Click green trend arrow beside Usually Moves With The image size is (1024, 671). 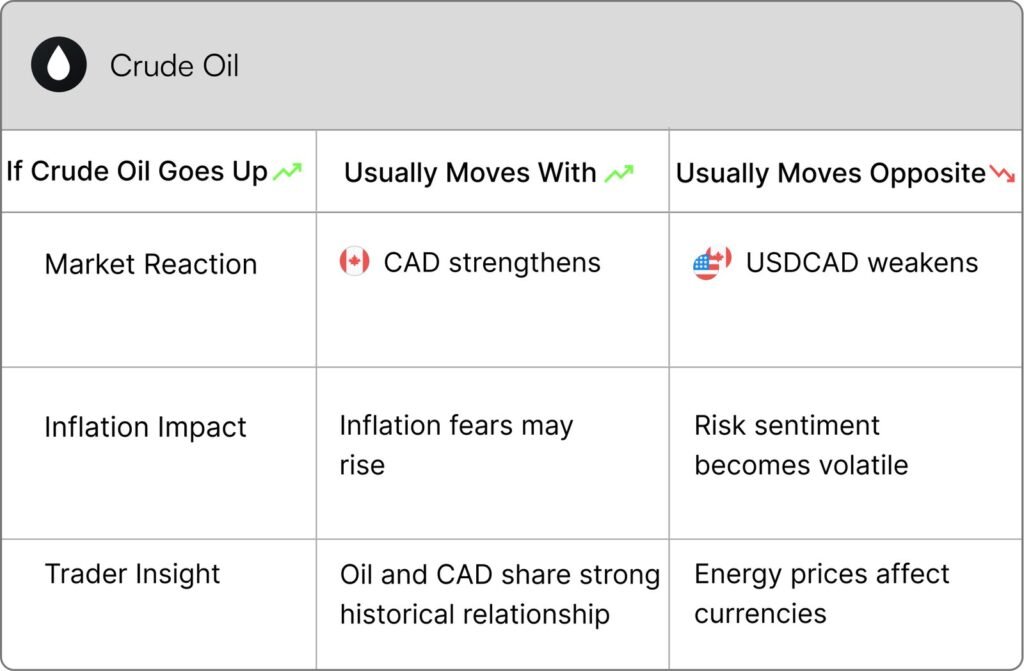619,174
